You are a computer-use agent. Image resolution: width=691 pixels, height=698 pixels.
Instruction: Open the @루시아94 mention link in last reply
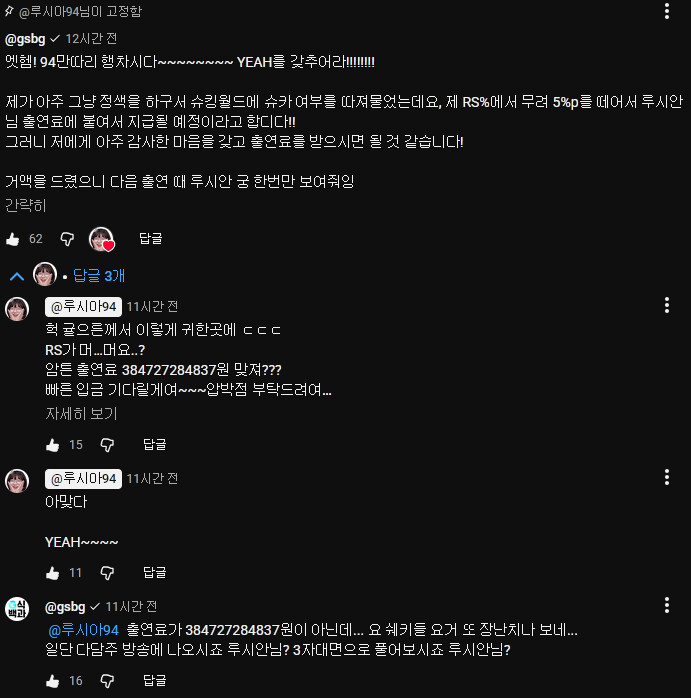pos(83,630)
